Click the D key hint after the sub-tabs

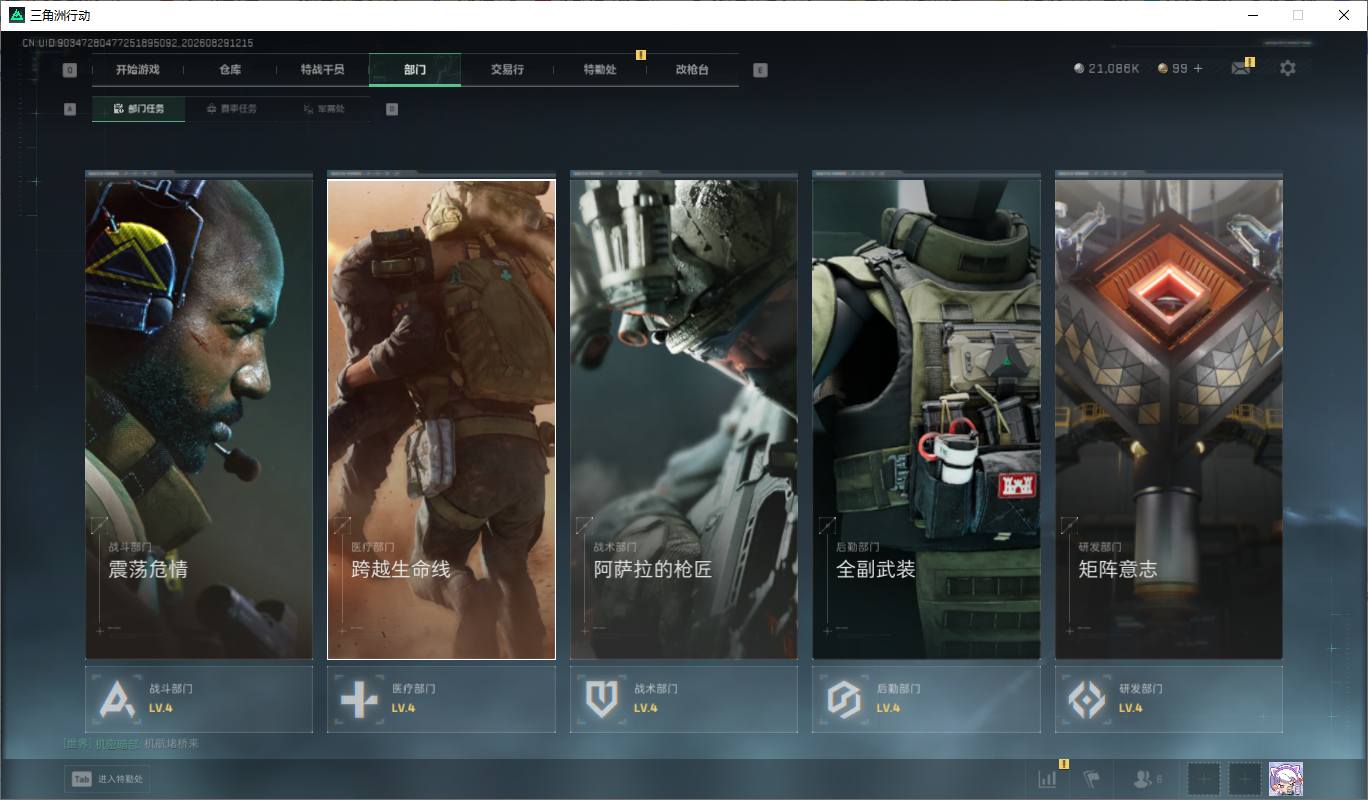[391, 109]
